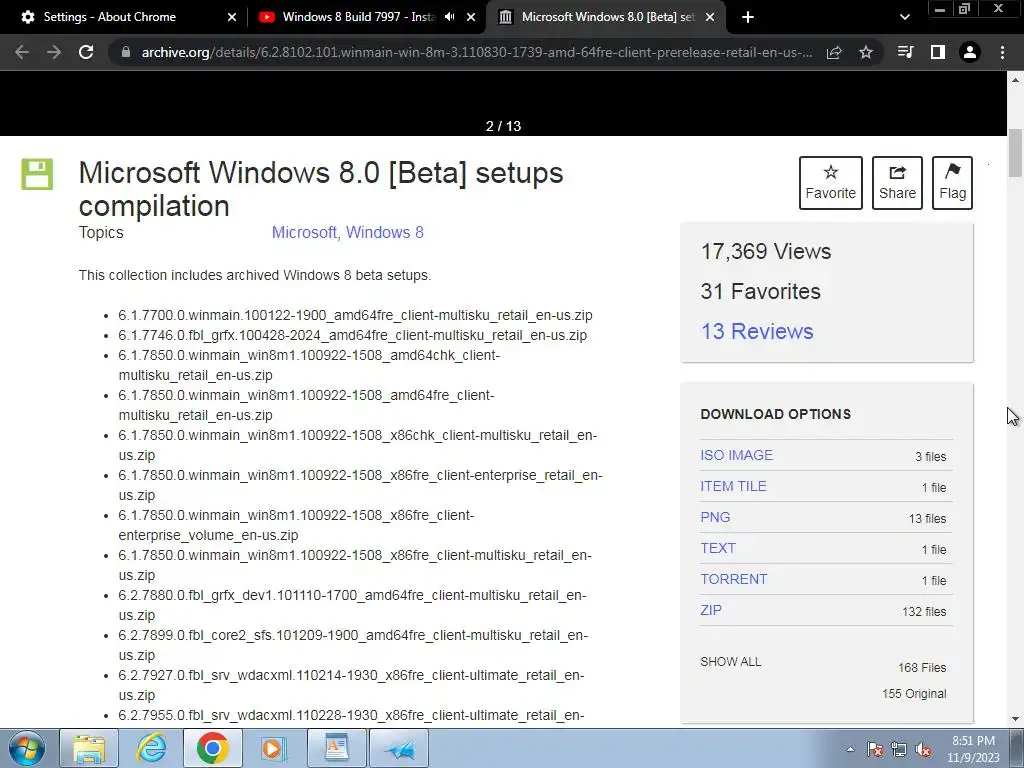Click the 2 / 13 image counter
Image resolution: width=1024 pixels, height=768 pixels.
coord(504,126)
